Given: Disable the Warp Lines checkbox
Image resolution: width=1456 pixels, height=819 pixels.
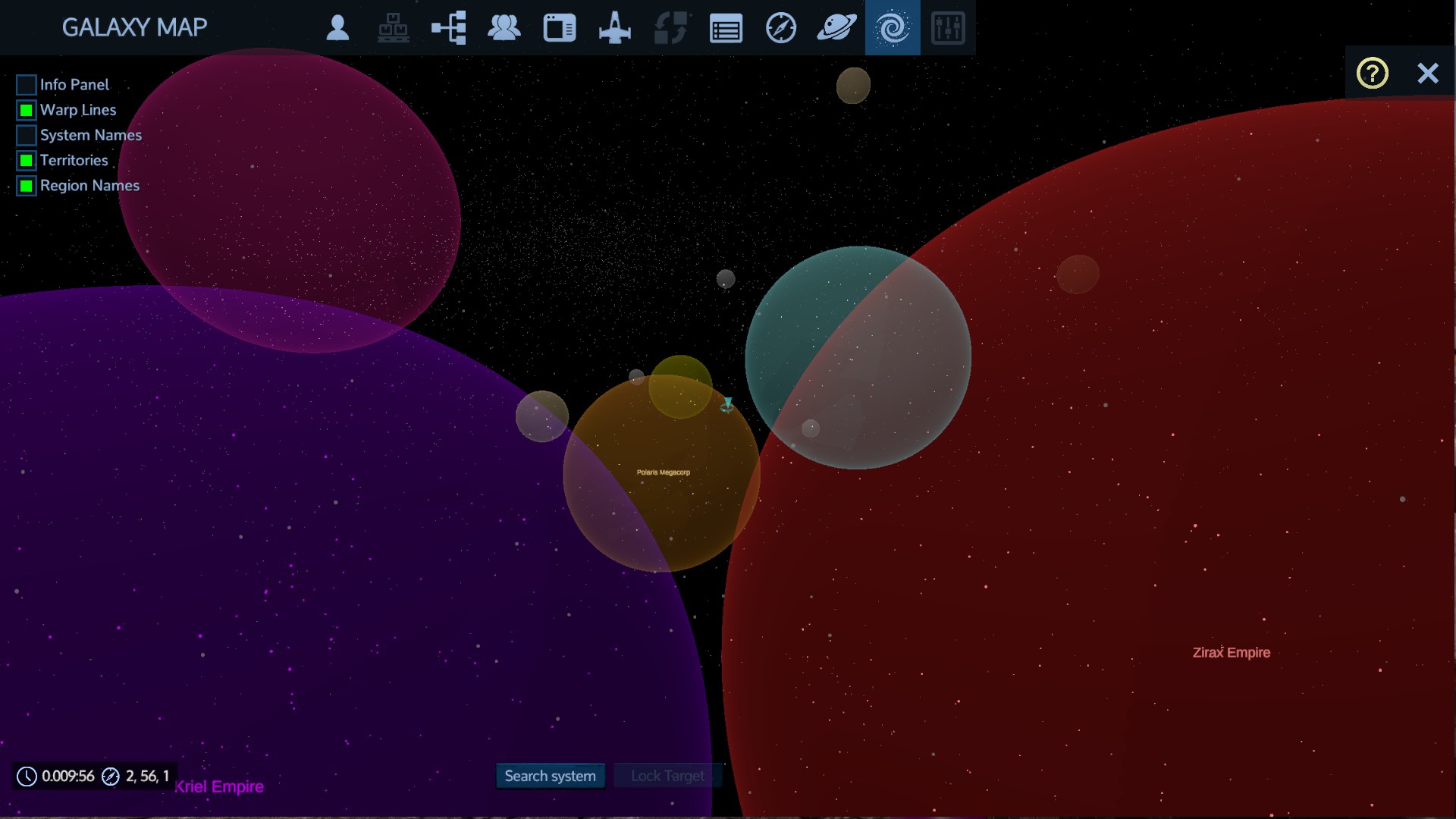Looking at the screenshot, I should (27, 110).
